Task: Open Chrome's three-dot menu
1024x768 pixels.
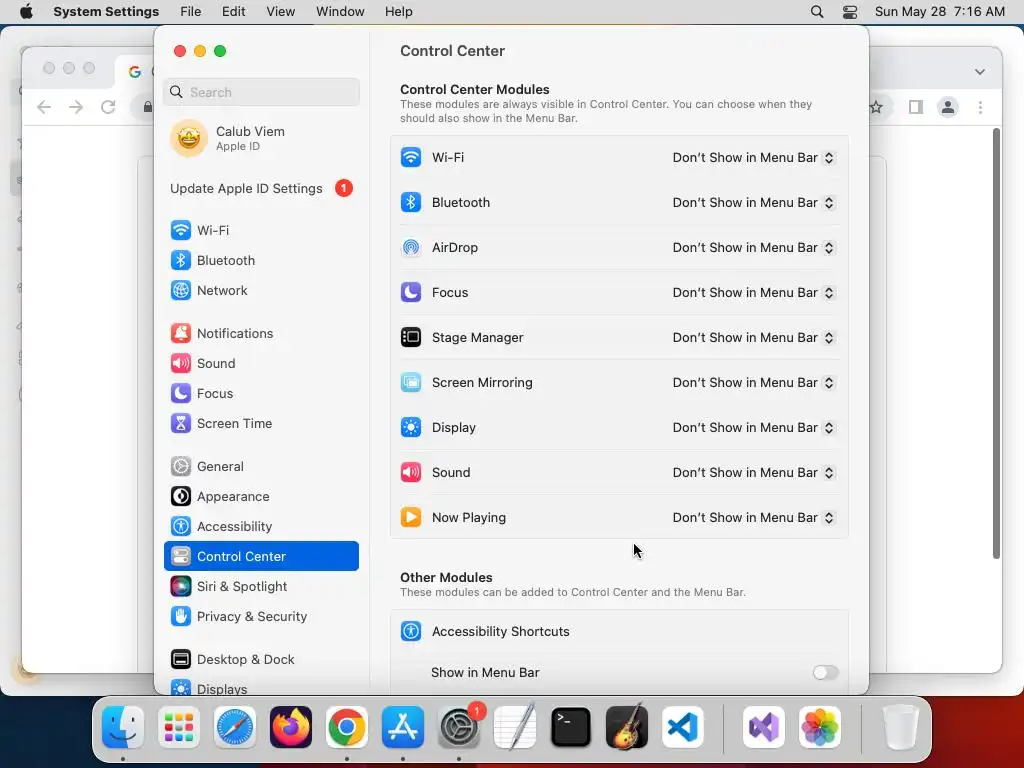Action: click(980, 107)
